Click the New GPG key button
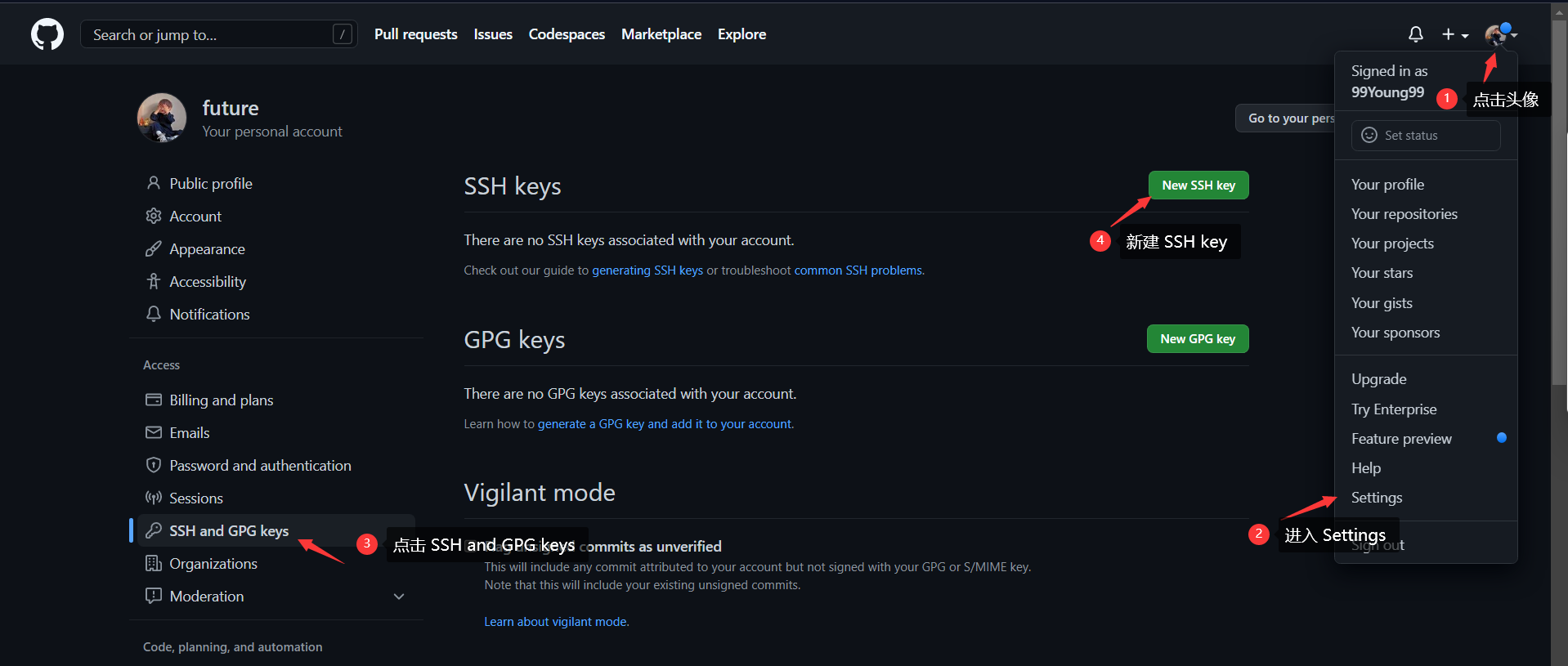 [1198, 339]
